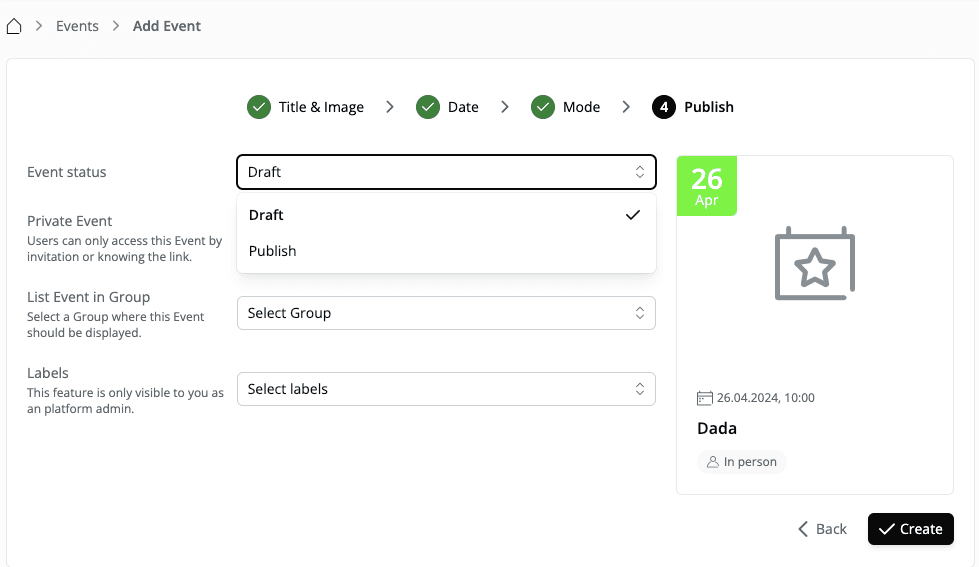Image resolution: width=979 pixels, height=567 pixels.
Task: Expand the Select labels dropdown
Action: [446, 389]
